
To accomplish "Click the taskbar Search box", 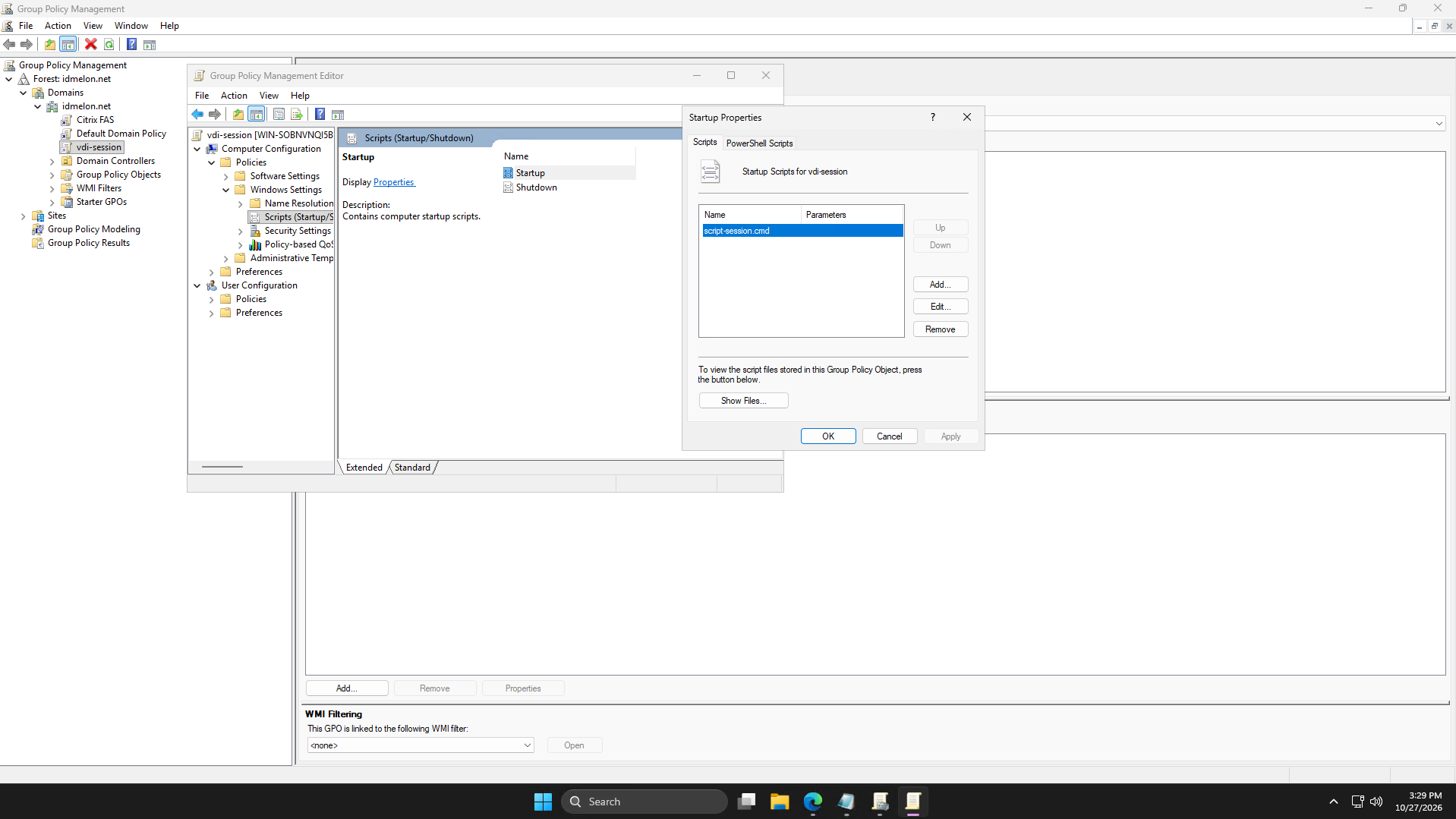I will coord(644,802).
